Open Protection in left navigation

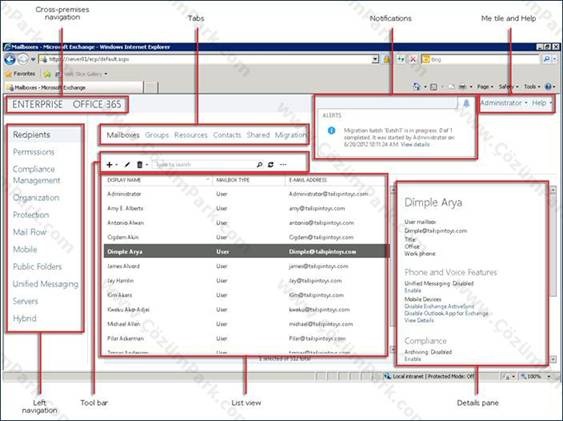pyautogui.click(x=31, y=215)
